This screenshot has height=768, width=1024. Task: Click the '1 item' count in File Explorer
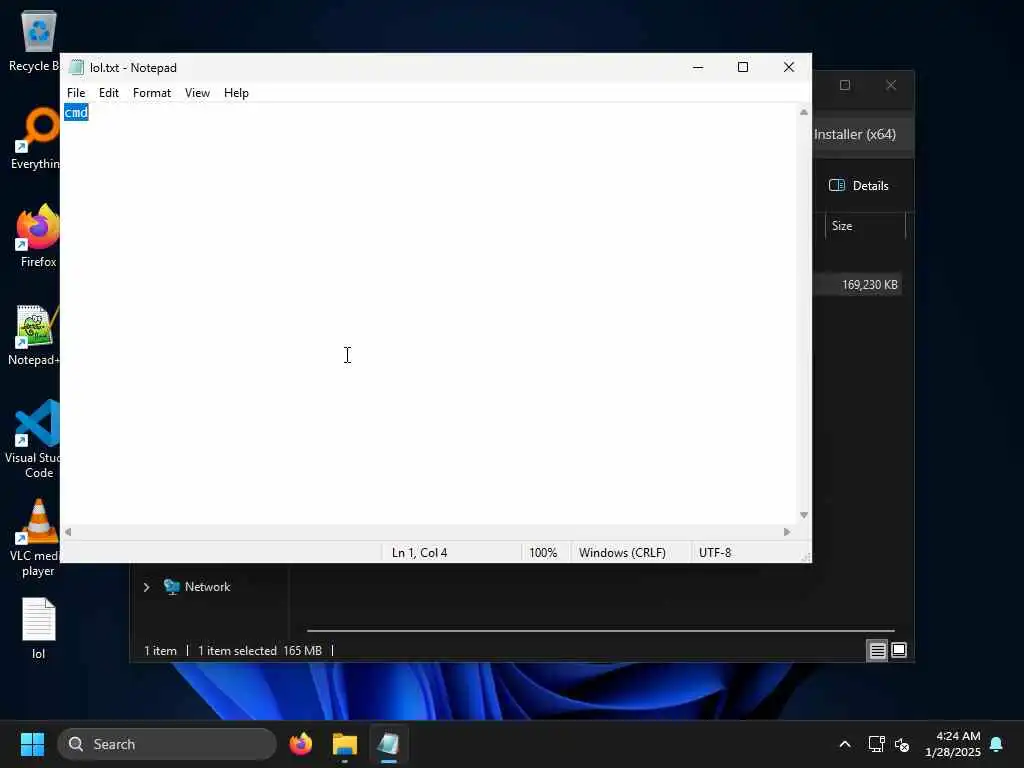point(160,651)
